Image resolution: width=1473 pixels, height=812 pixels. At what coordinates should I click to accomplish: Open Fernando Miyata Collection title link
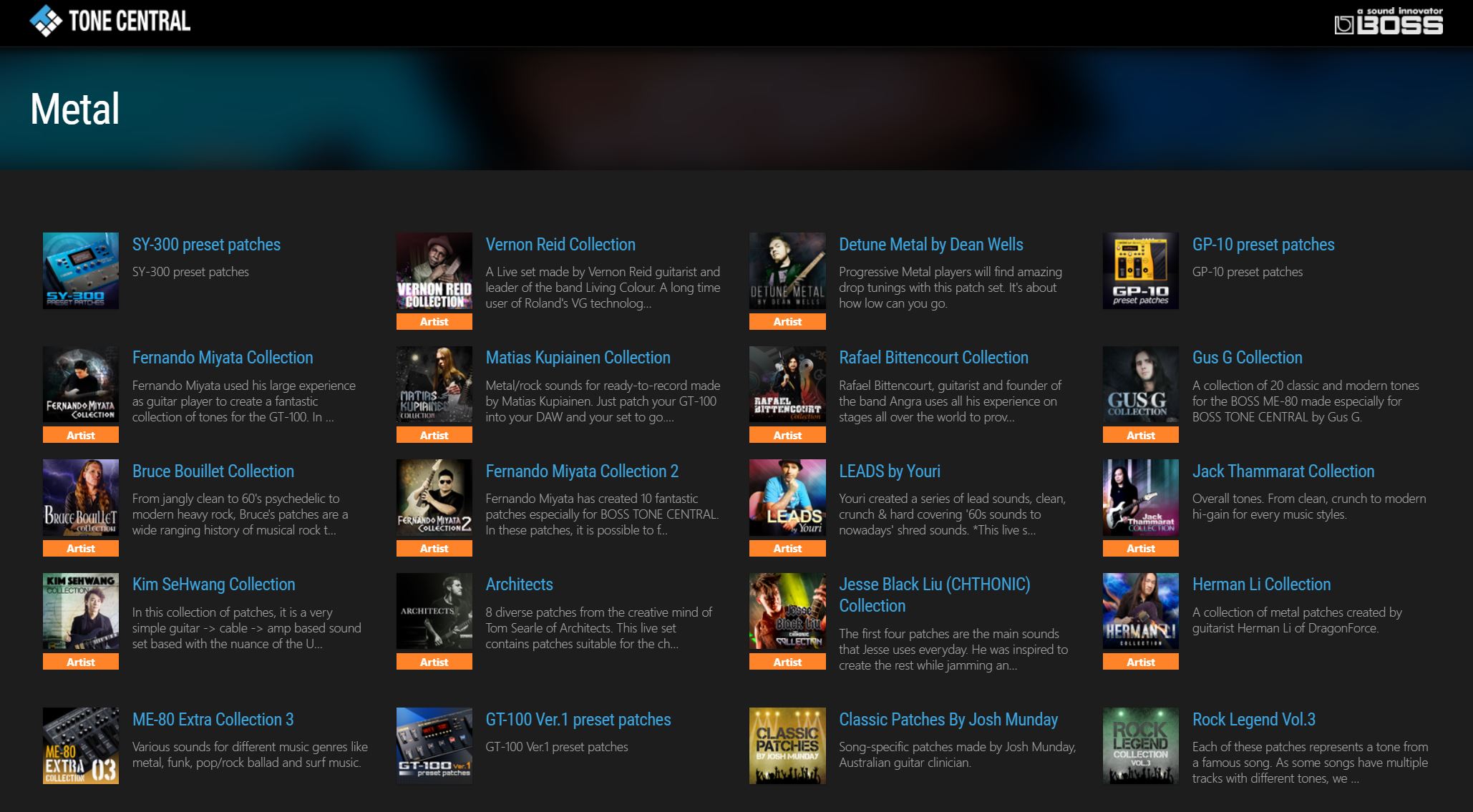223,358
